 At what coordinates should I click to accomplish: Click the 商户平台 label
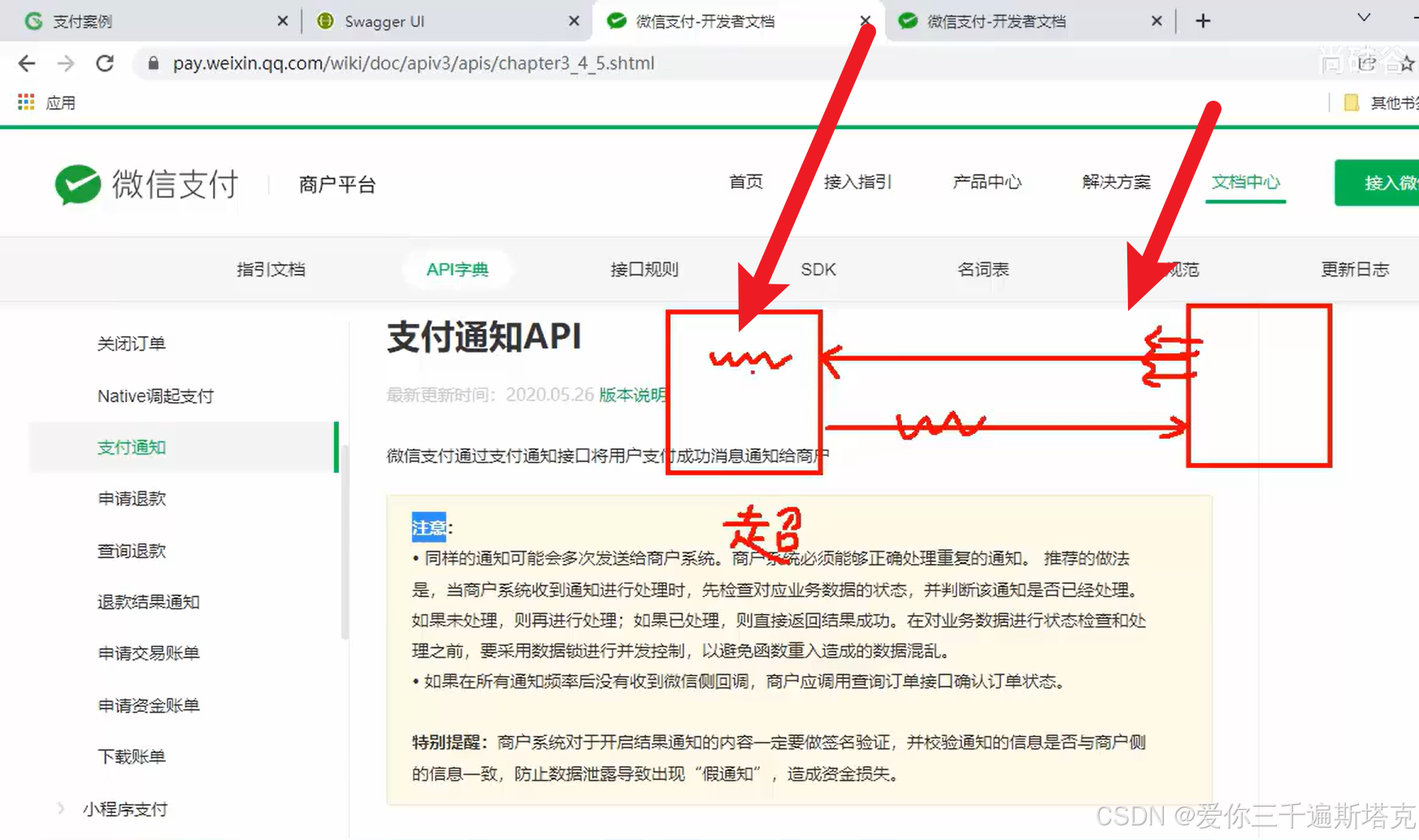coord(337,185)
